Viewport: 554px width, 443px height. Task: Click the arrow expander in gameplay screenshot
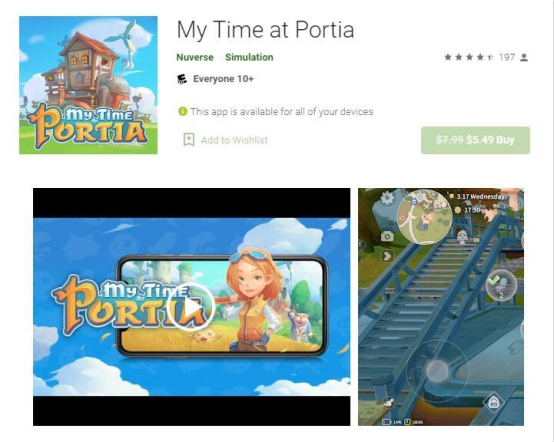(x=387, y=256)
